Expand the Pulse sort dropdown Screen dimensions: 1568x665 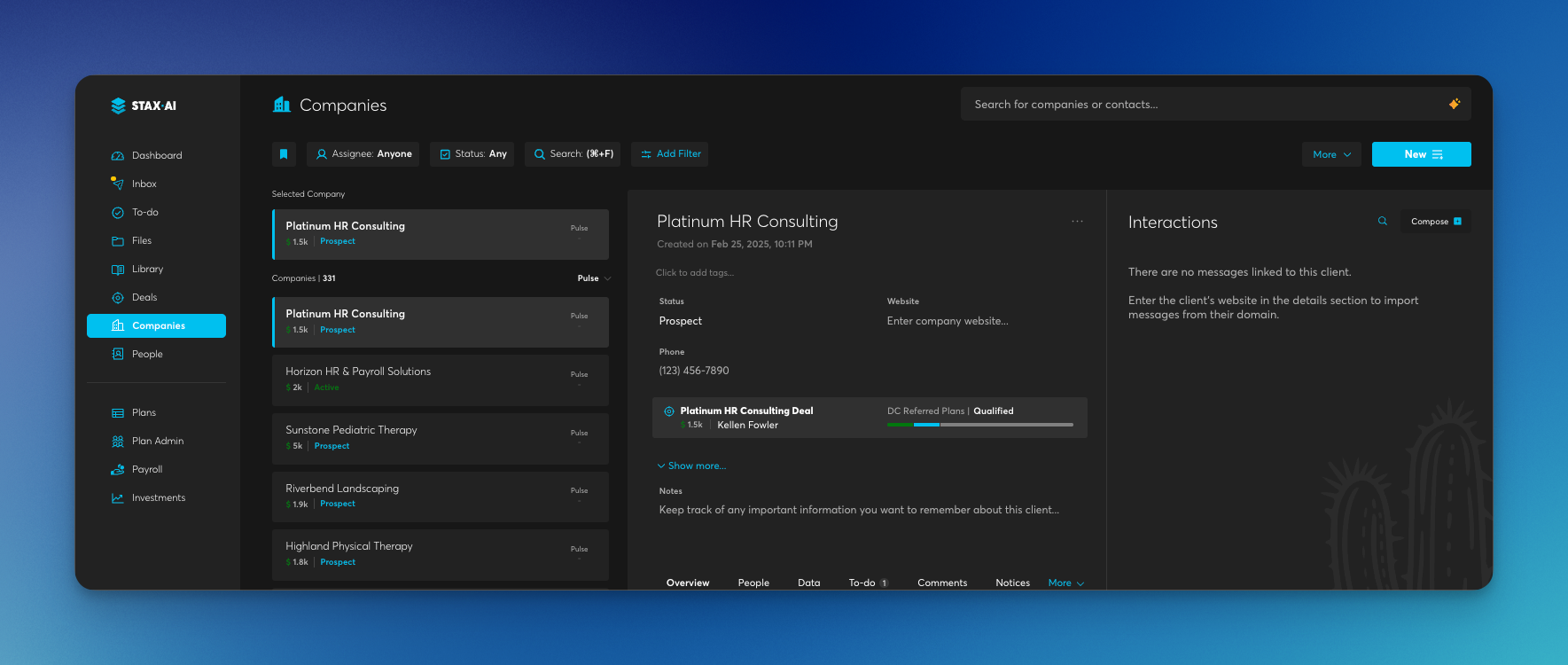tap(594, 278)
